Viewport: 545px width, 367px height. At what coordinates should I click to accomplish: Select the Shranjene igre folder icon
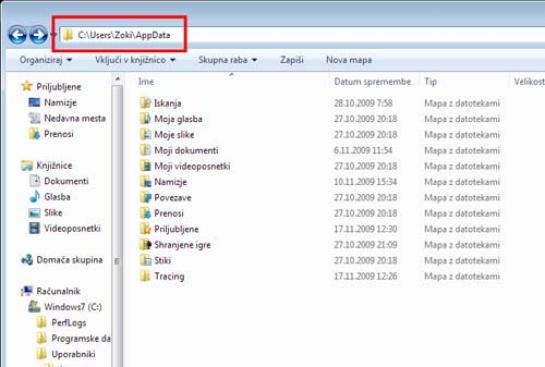click(146, 245)
